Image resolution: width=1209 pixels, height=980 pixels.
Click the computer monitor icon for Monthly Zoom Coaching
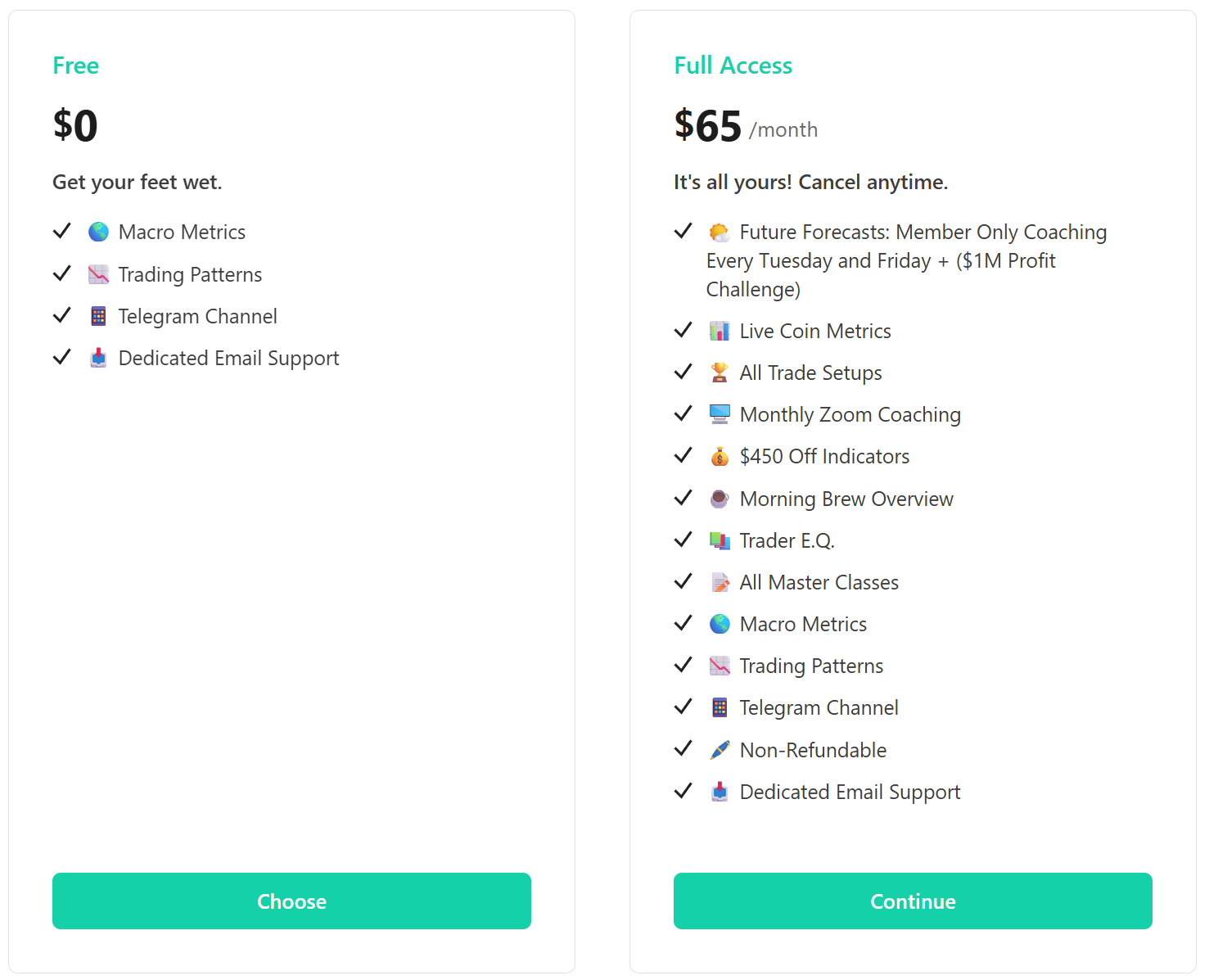(x=720, y=414)
